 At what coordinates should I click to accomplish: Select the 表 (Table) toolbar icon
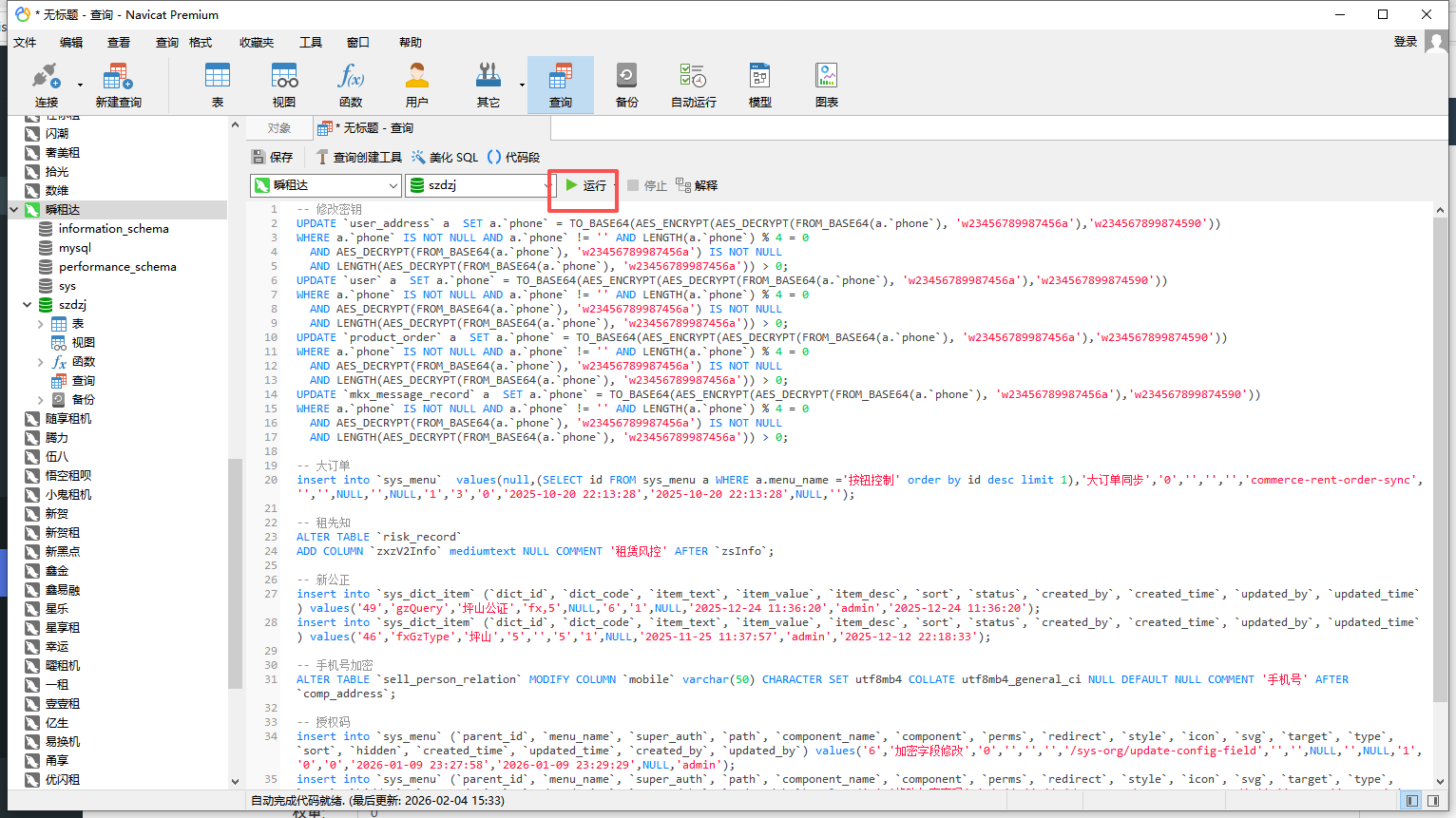point(218,85)
